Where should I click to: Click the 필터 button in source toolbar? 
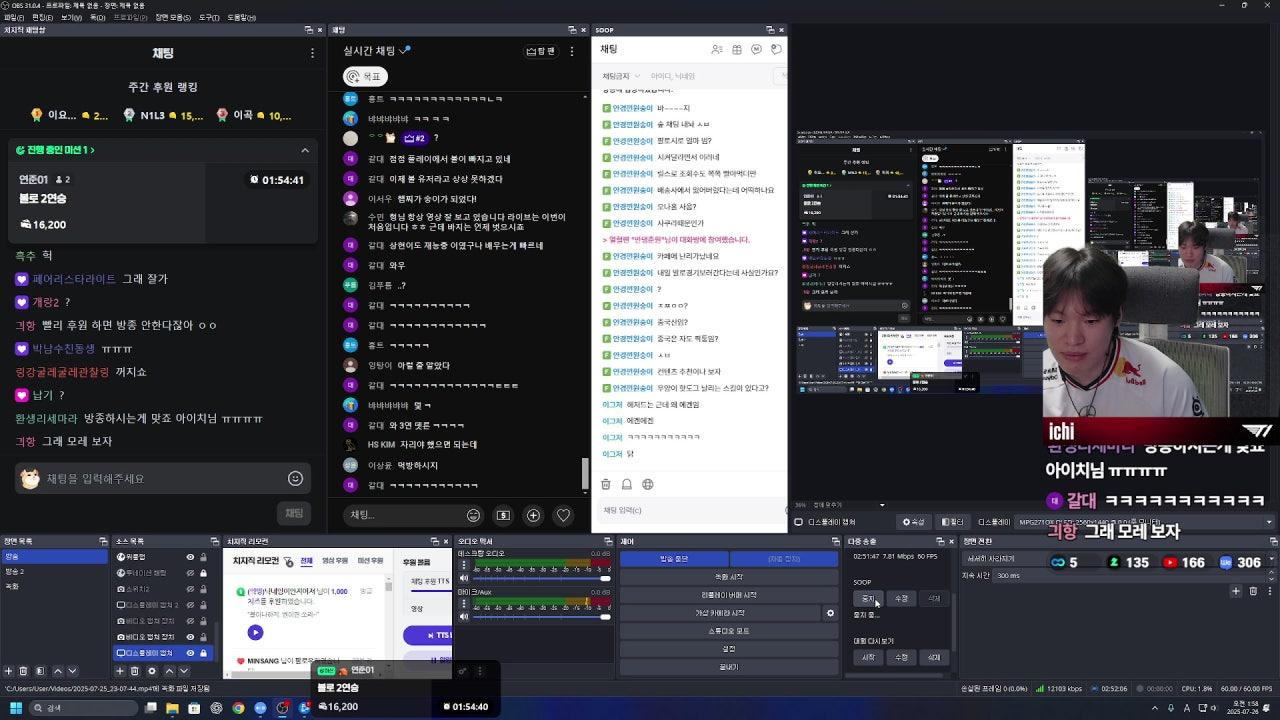pos(953,522)
